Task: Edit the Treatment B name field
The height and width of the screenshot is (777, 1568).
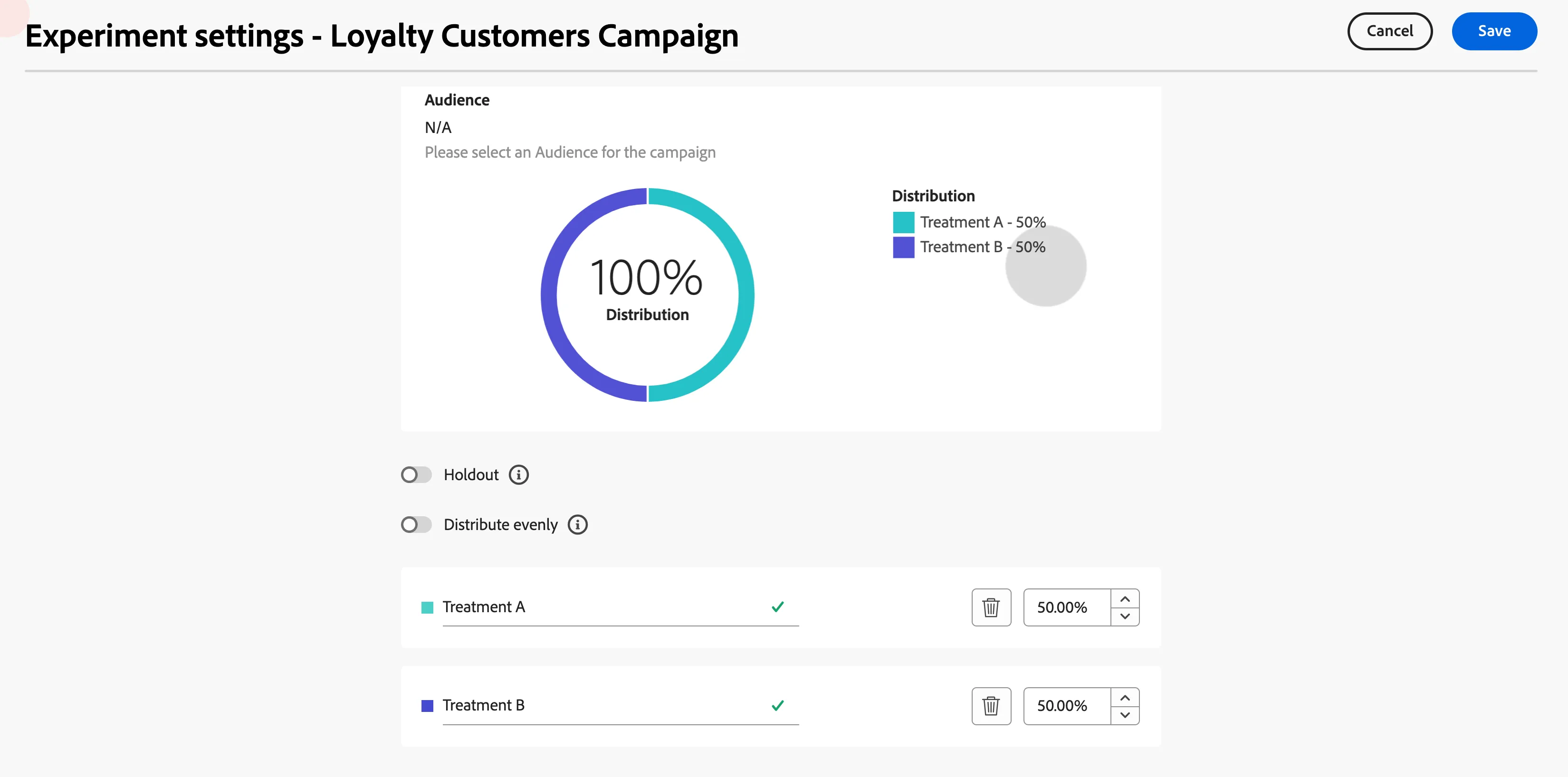Action: [620, 706]
